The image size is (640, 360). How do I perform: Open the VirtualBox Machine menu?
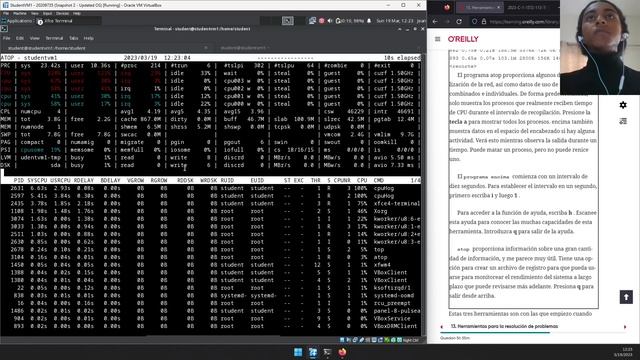20,13
